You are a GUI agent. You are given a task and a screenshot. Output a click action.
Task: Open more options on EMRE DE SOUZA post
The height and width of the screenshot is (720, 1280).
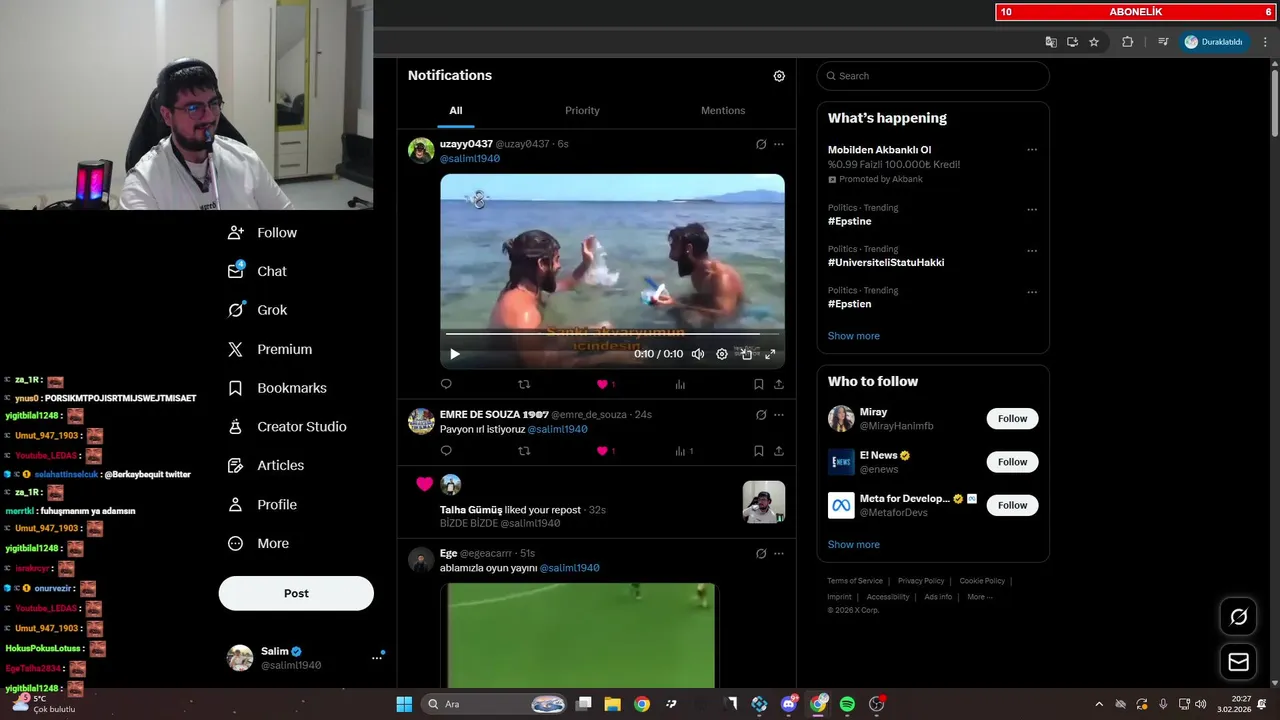pos(779,415)
